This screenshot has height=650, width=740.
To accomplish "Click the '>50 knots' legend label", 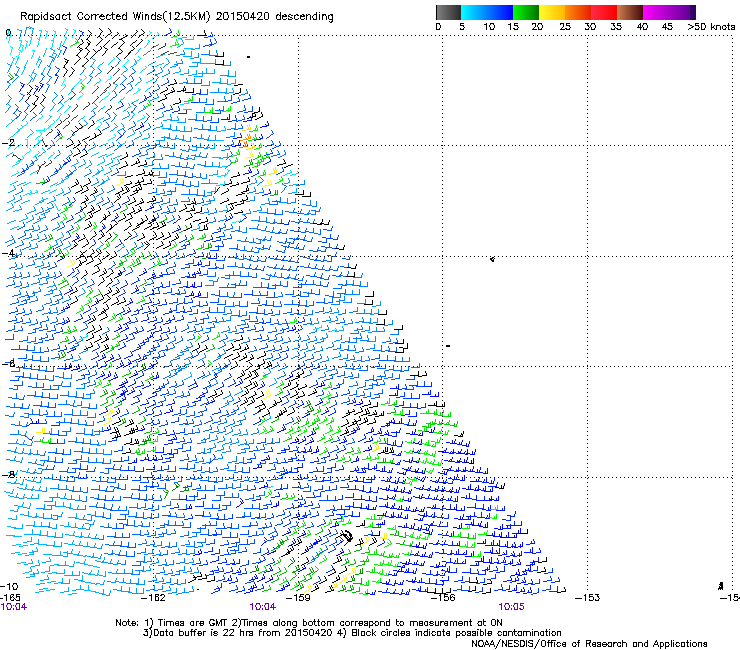I will click(711, 27).
